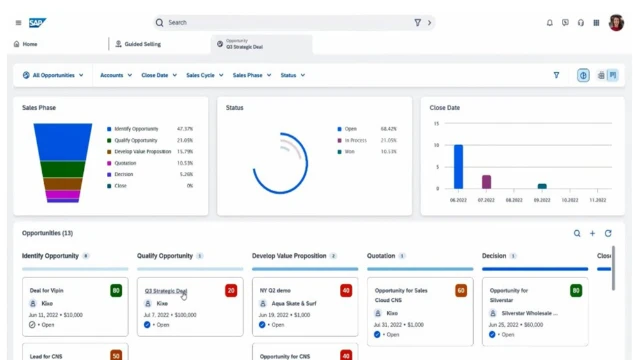Screen dimensions: 640x360
Task: Open Opportunity for Sales Cloud CNS card
Action: (x=420, y=312)
